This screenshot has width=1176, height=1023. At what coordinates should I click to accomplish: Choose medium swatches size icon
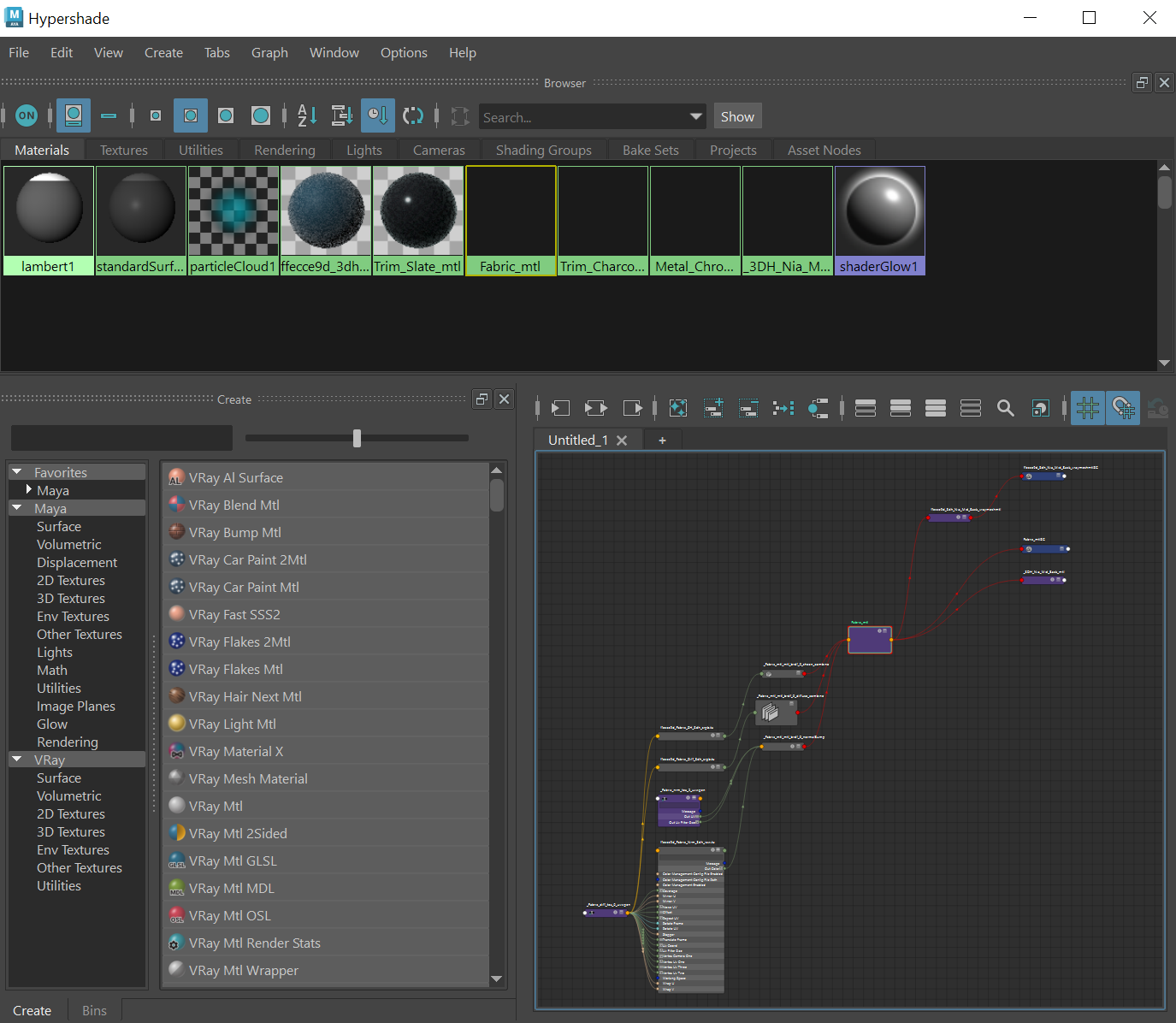191,115
